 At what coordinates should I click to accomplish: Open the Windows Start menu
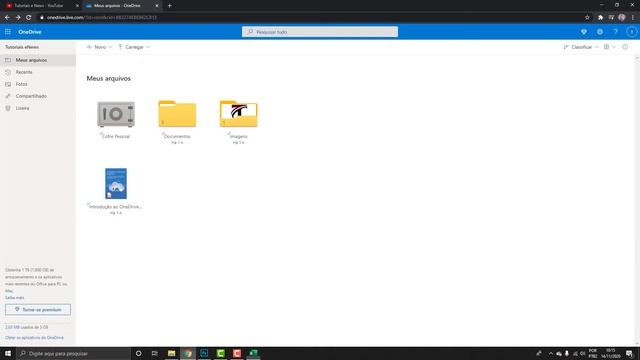[x=8, y=353]
